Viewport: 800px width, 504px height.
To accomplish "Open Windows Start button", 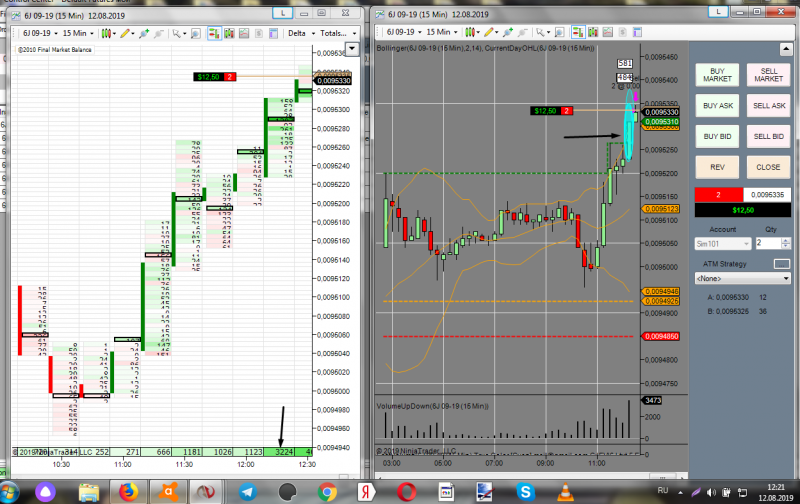I will pyautogui.click(x=9, y=492).
